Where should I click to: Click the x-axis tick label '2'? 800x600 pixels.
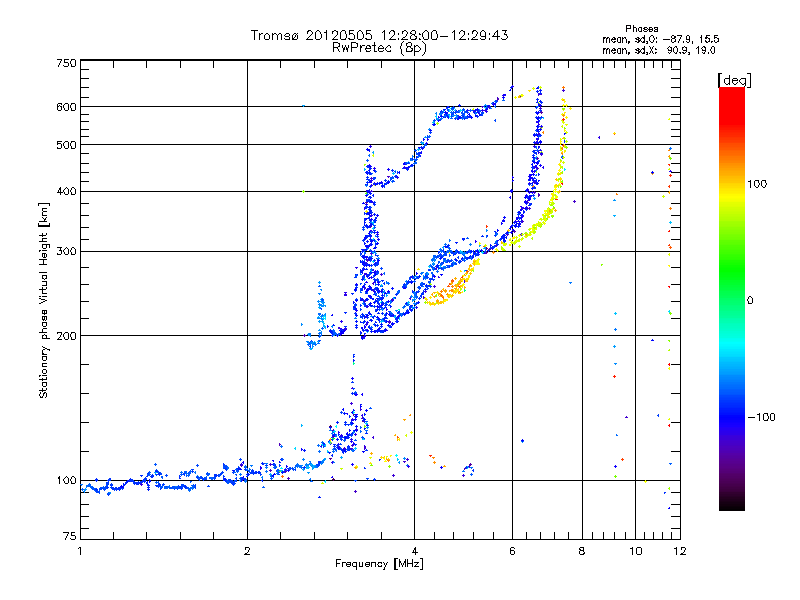[247, 551]
